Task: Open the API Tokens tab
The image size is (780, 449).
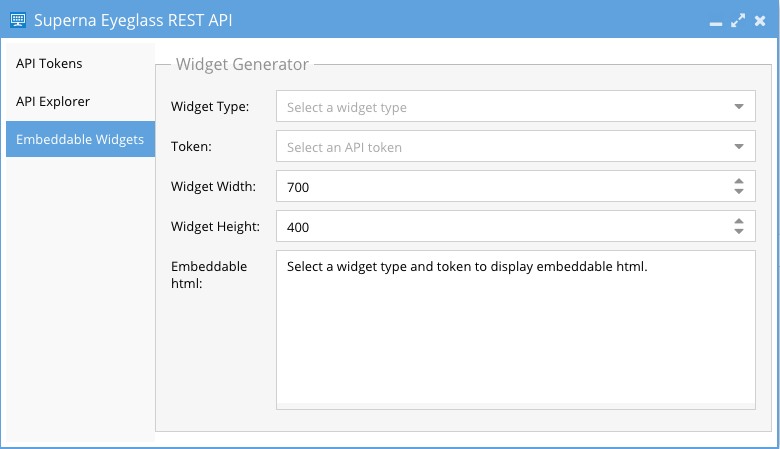Action: tap(49, 63)
